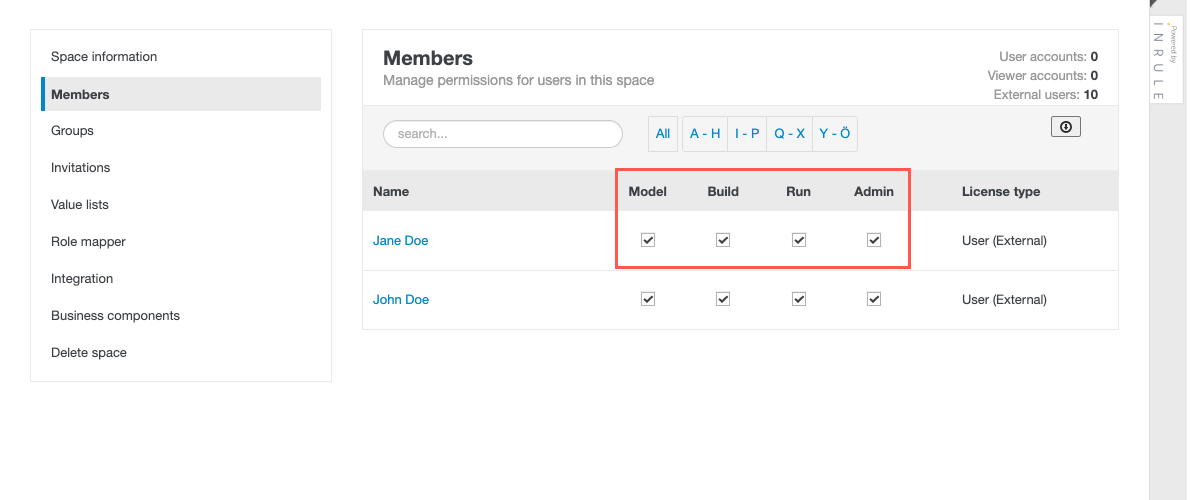Open Jane Doe's member profile link
This screenshot has width=1190, height=500.
coord(400,241)
